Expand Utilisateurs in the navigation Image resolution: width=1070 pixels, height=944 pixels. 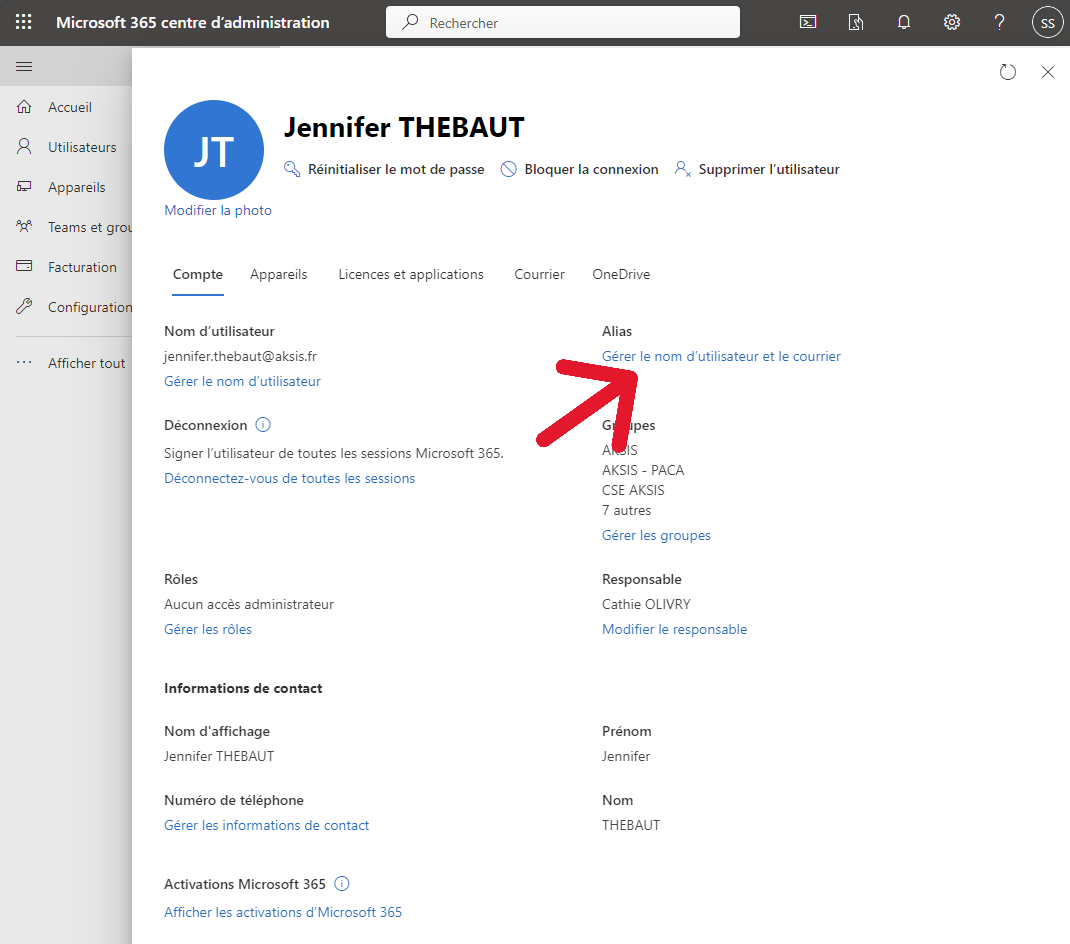click(82, 147)
